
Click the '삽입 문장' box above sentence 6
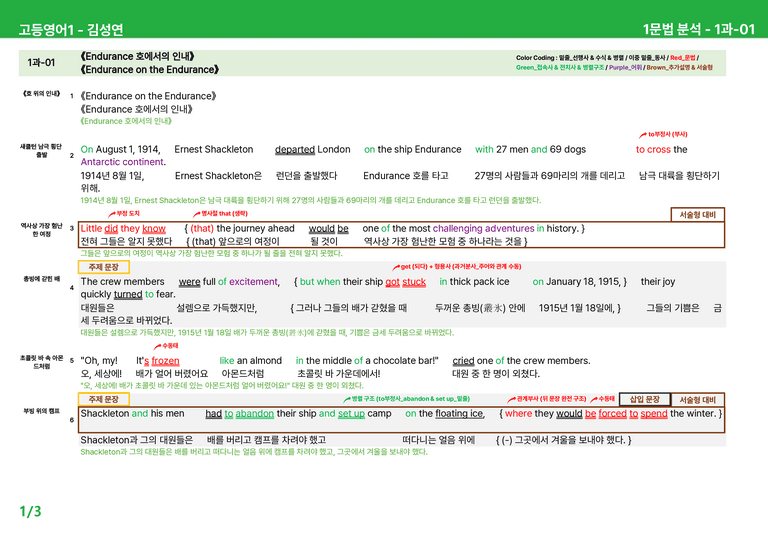pyautogui.click(x=645, y=400)
